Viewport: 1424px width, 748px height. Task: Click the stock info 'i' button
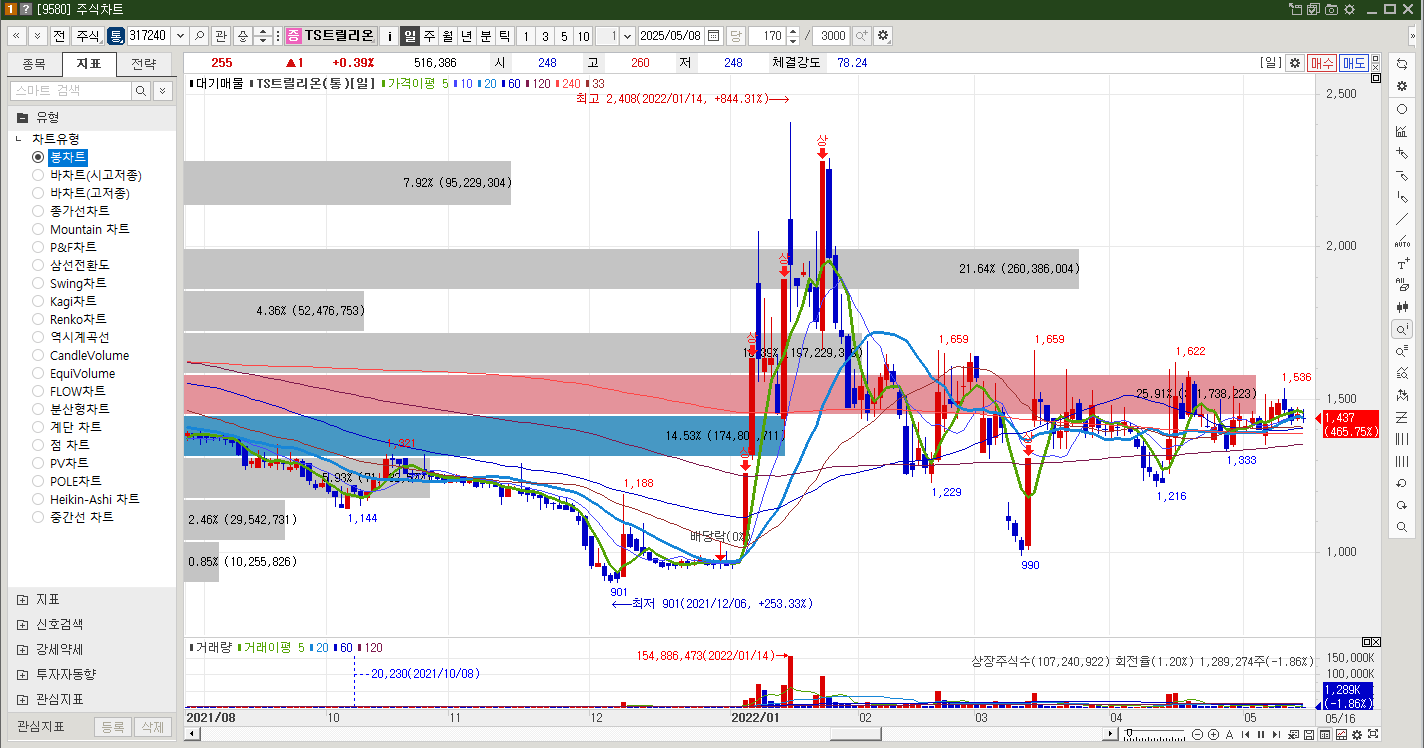(x=389, y=35)
